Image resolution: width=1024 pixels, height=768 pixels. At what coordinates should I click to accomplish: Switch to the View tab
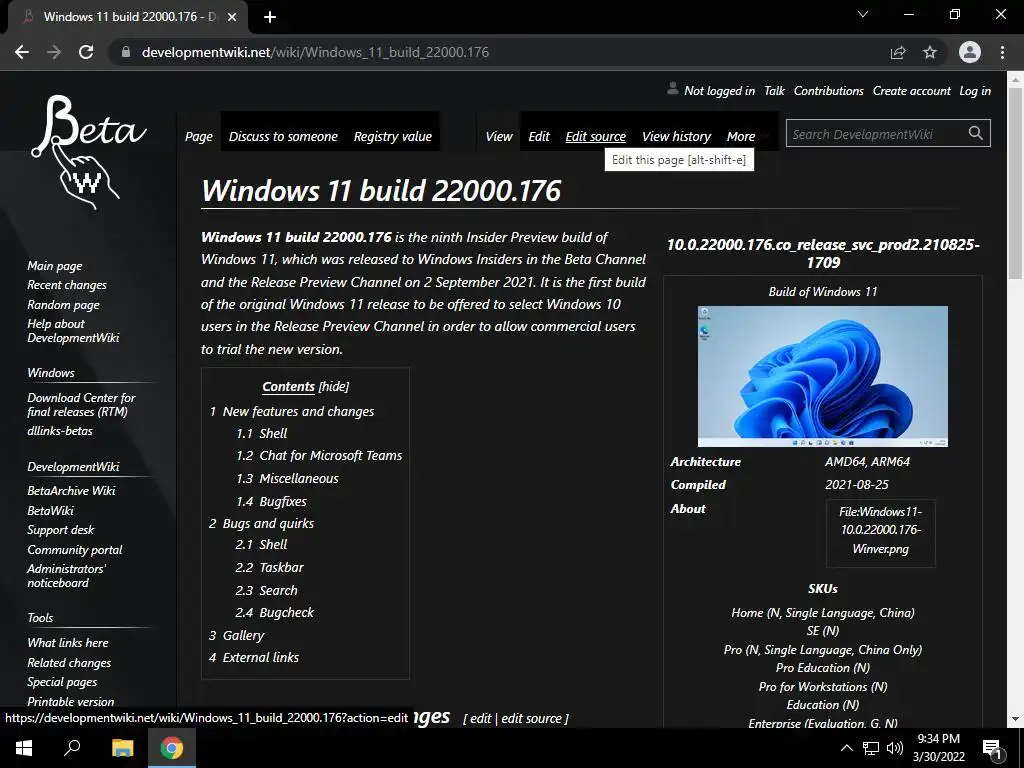click(x=499, y=136)
